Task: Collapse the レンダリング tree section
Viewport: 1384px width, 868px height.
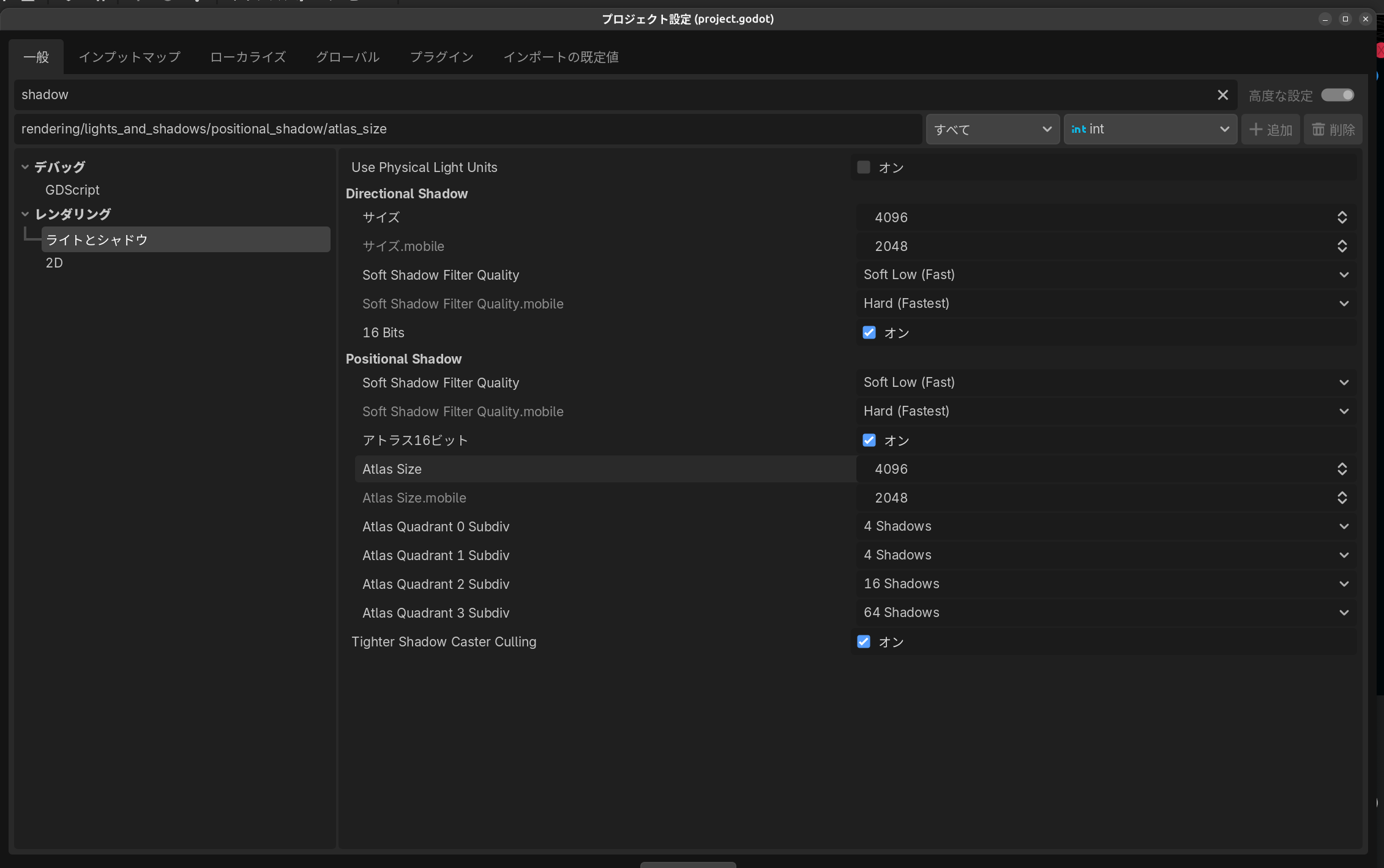Action: (x=25, y=214)
